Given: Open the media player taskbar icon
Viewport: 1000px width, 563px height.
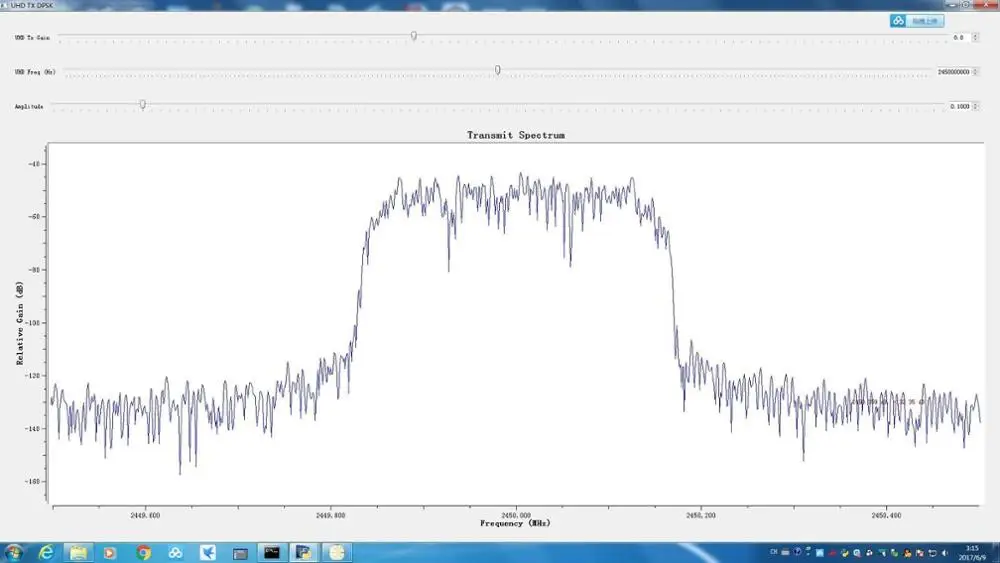Looking at the screenshot, I should point(110,552).
